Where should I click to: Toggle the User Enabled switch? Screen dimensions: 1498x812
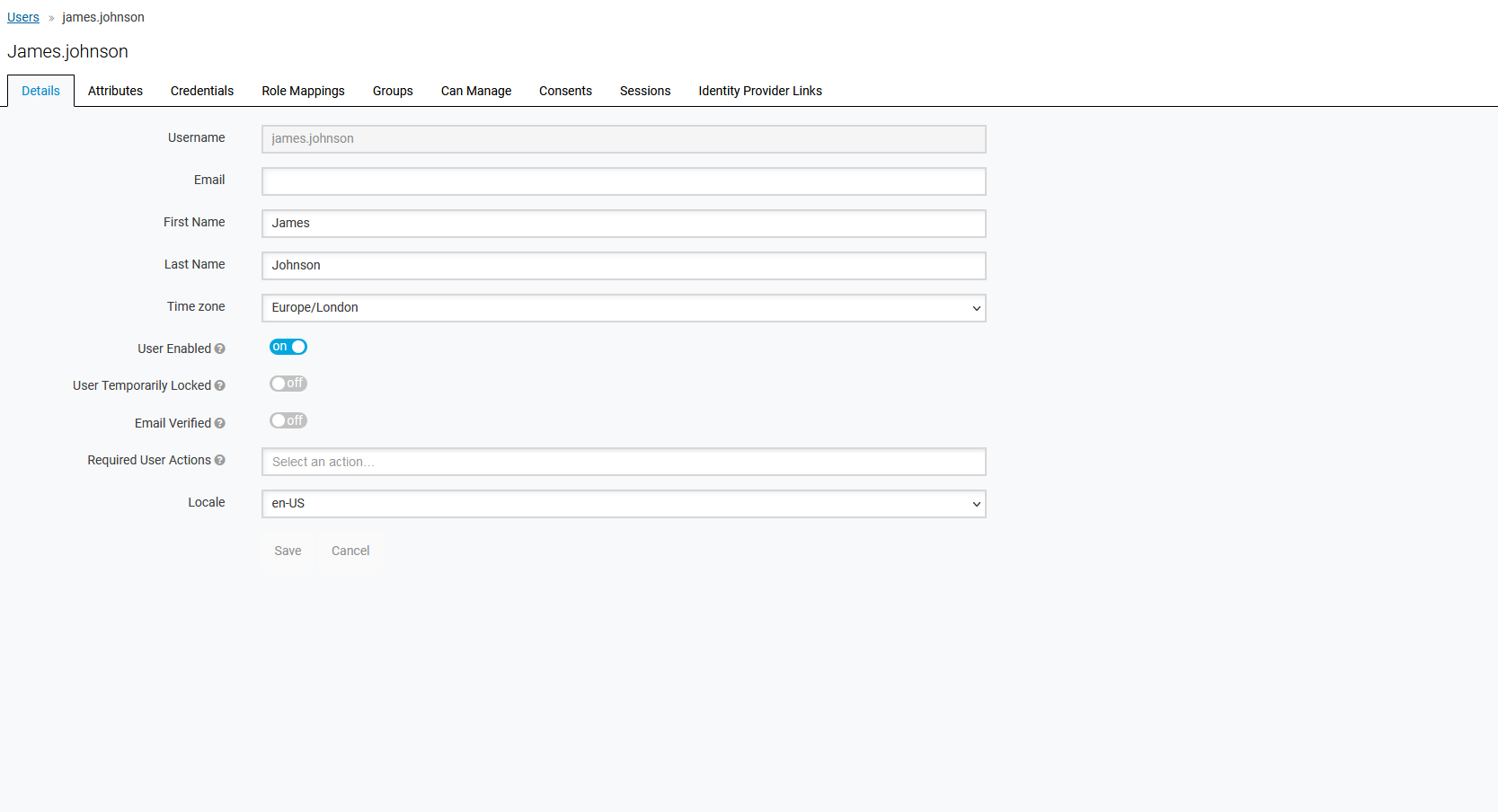click(x=288, y=347)
